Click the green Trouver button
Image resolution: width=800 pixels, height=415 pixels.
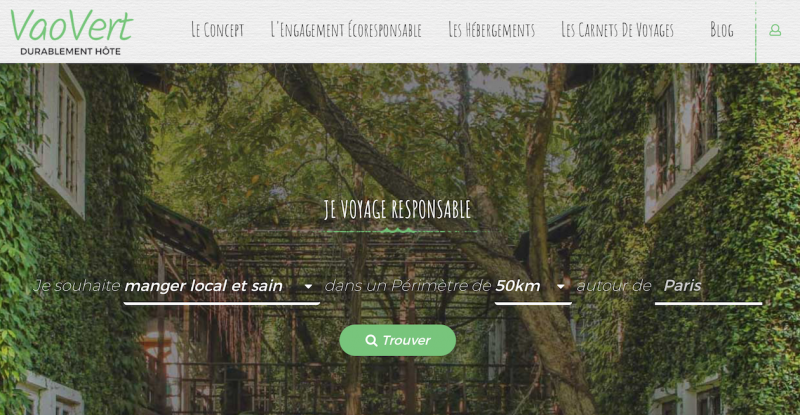[397, 340]
